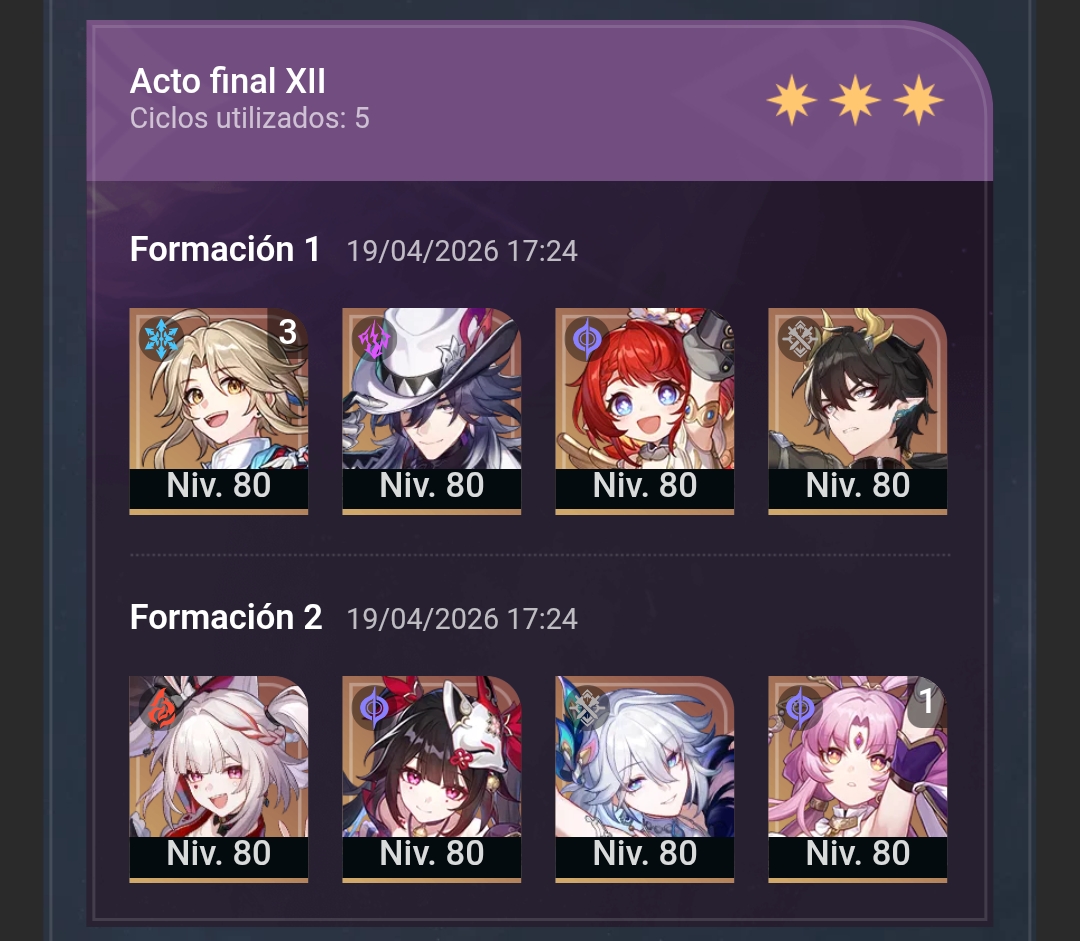Click the Ice element icon on blonde character

[160, 338]
